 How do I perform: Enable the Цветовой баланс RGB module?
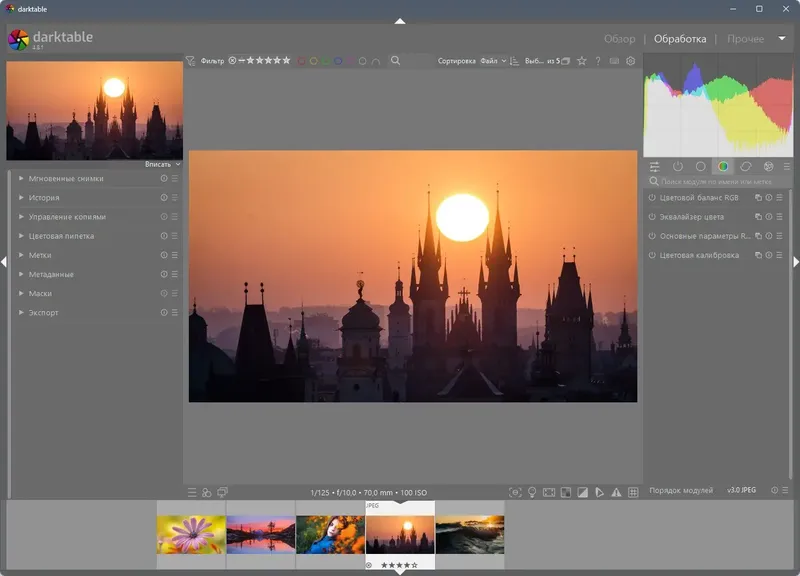pos(652,198)
